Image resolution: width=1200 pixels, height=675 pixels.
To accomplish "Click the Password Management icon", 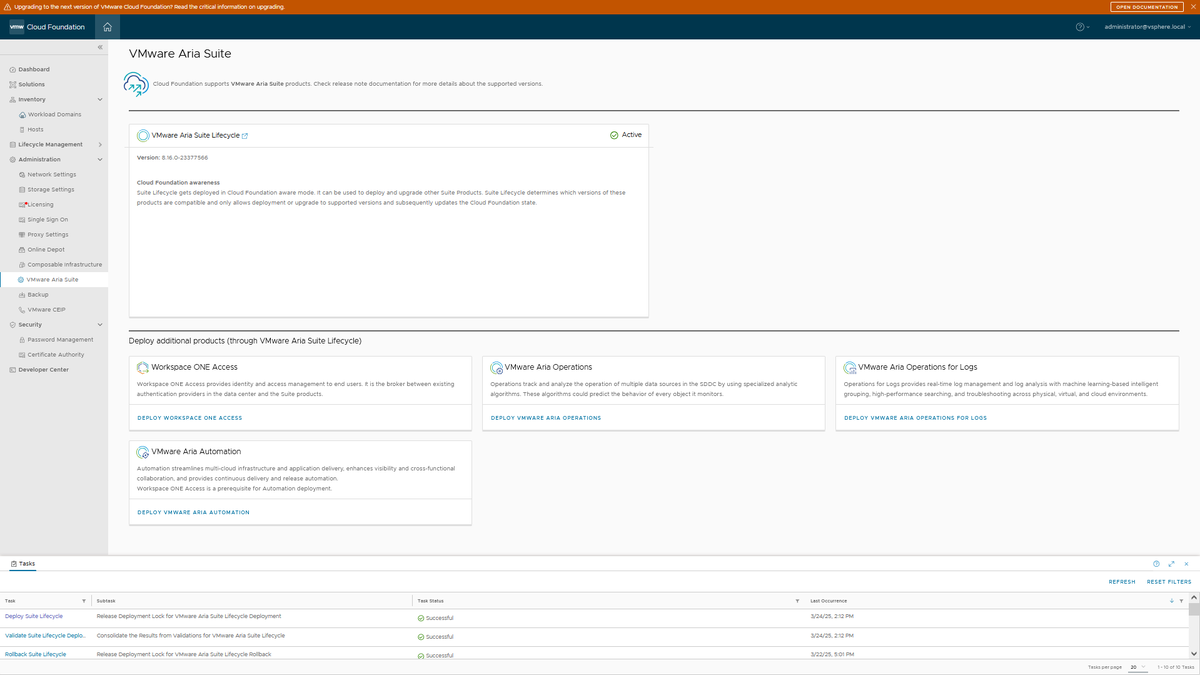I will point(22,339).
